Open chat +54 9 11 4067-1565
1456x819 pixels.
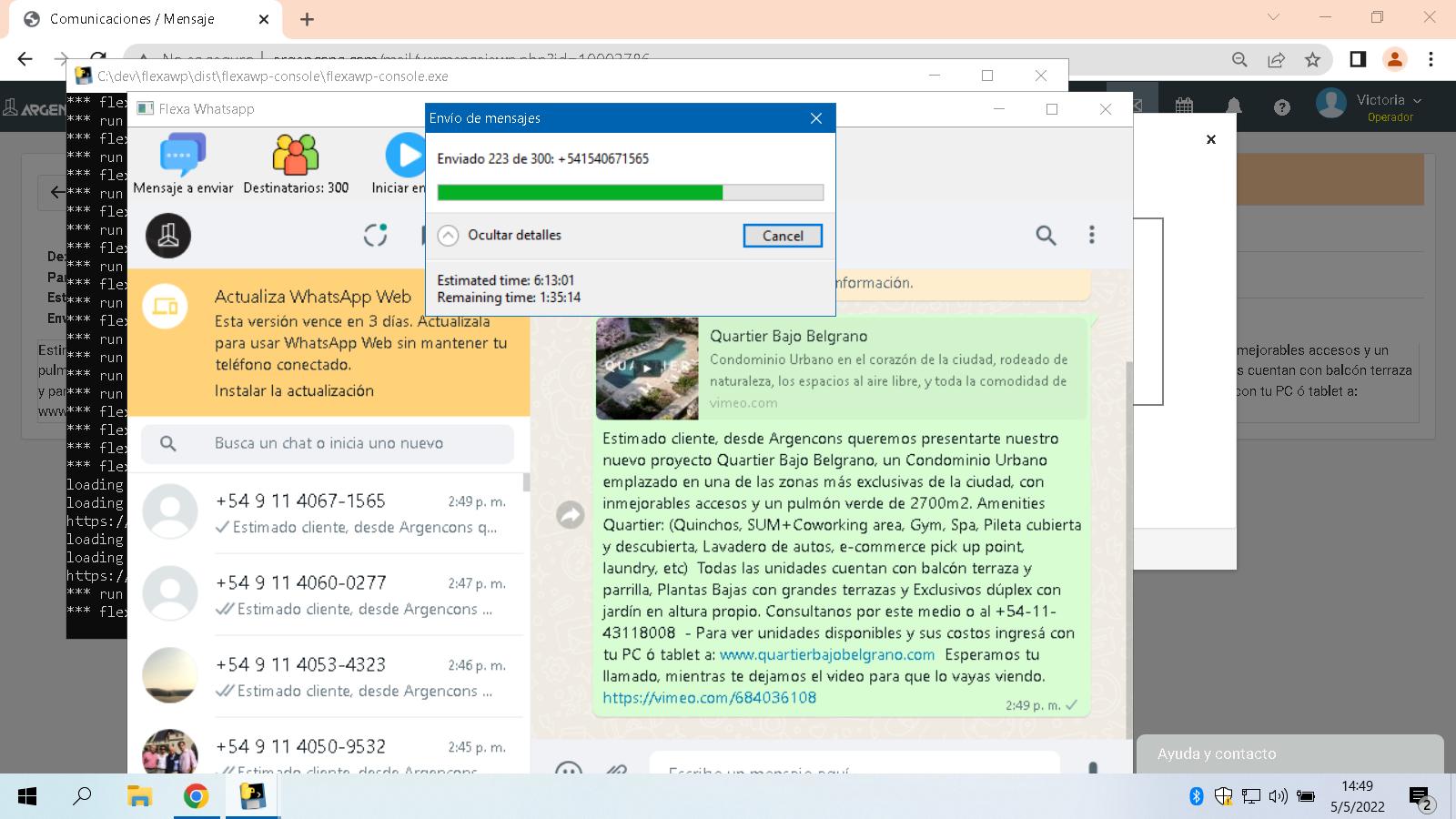[328, 512]
